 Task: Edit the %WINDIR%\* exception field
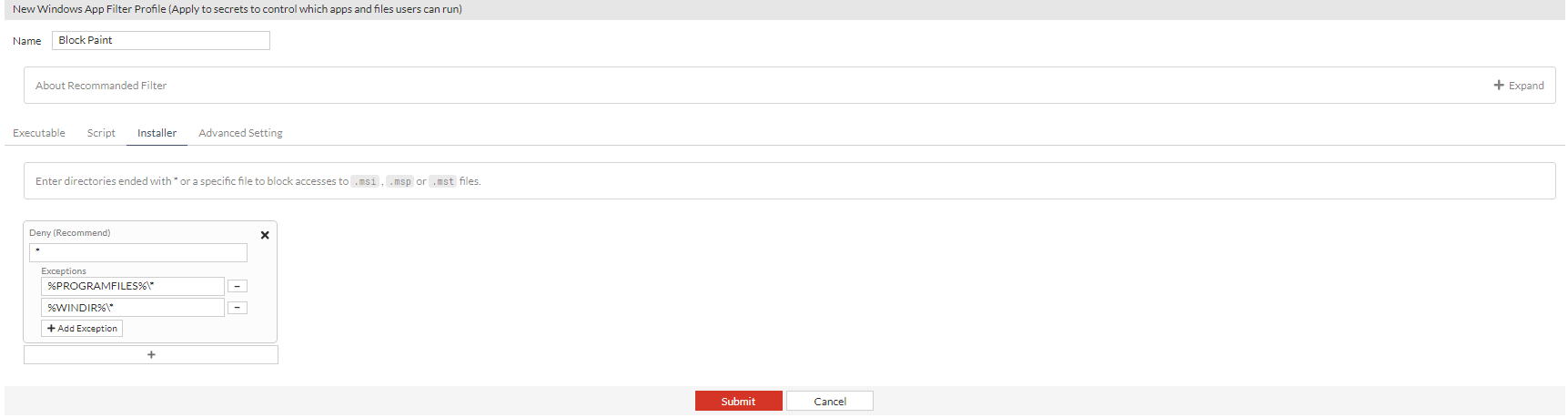(x=133, y=308)
